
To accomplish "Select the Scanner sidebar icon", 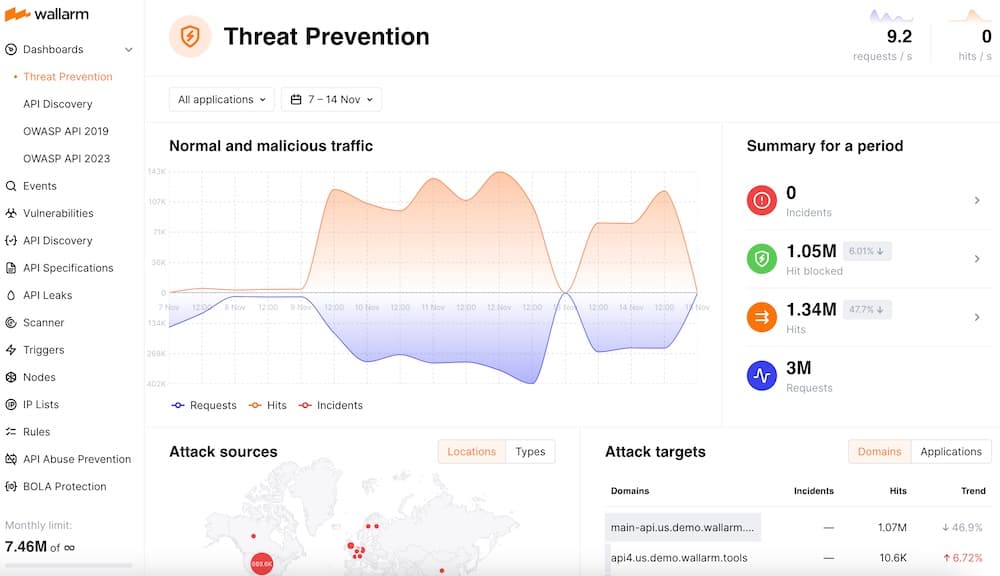I will coord(12,322).
